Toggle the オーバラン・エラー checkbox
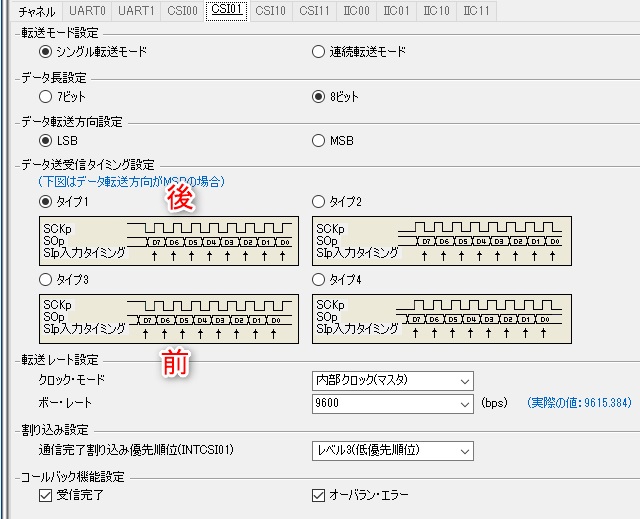This screenshot has width=640, height=519. pyautogui.click(x=319, y=495)
